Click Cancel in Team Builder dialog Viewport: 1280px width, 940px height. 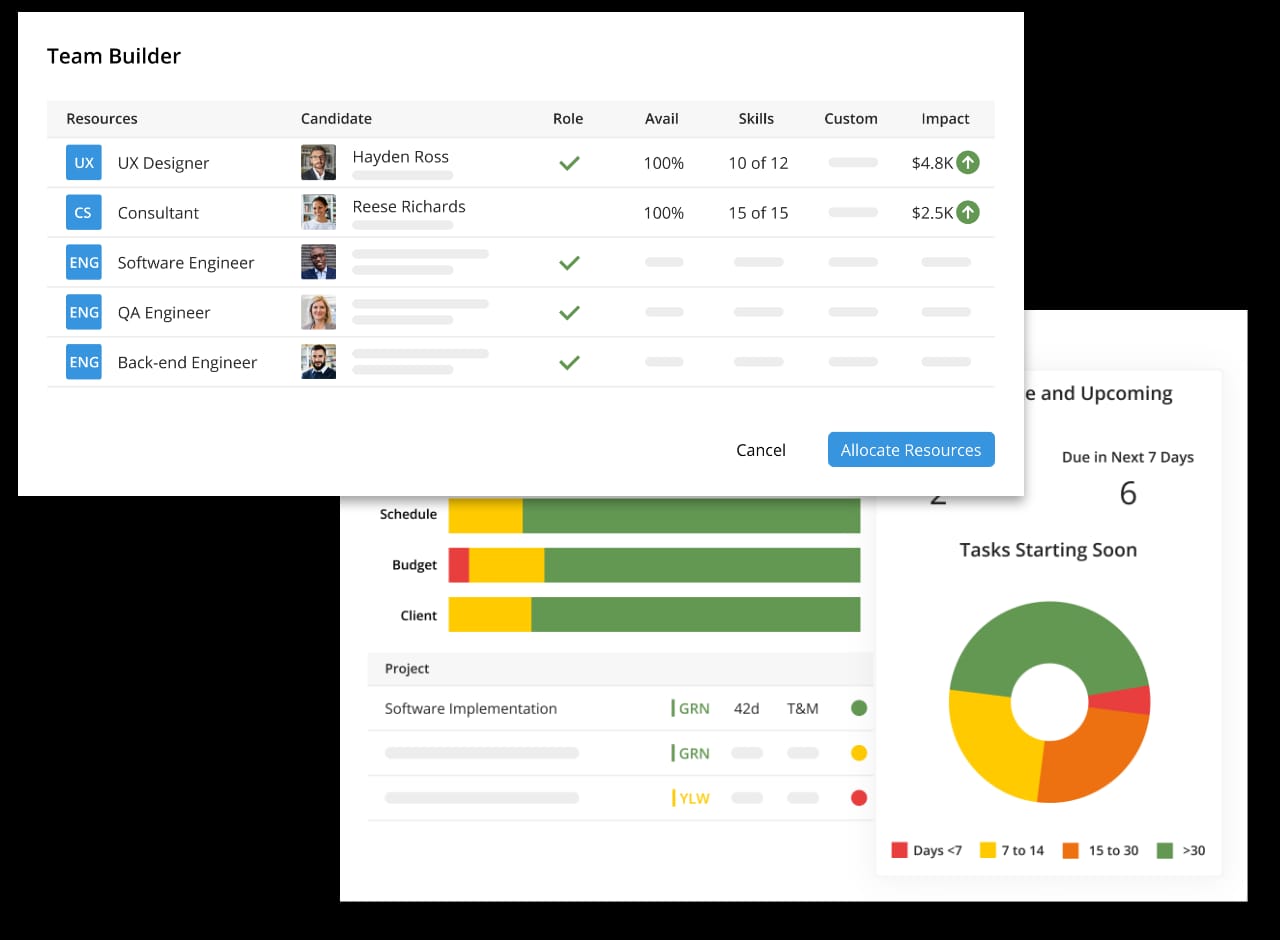(x=761, y=450)
